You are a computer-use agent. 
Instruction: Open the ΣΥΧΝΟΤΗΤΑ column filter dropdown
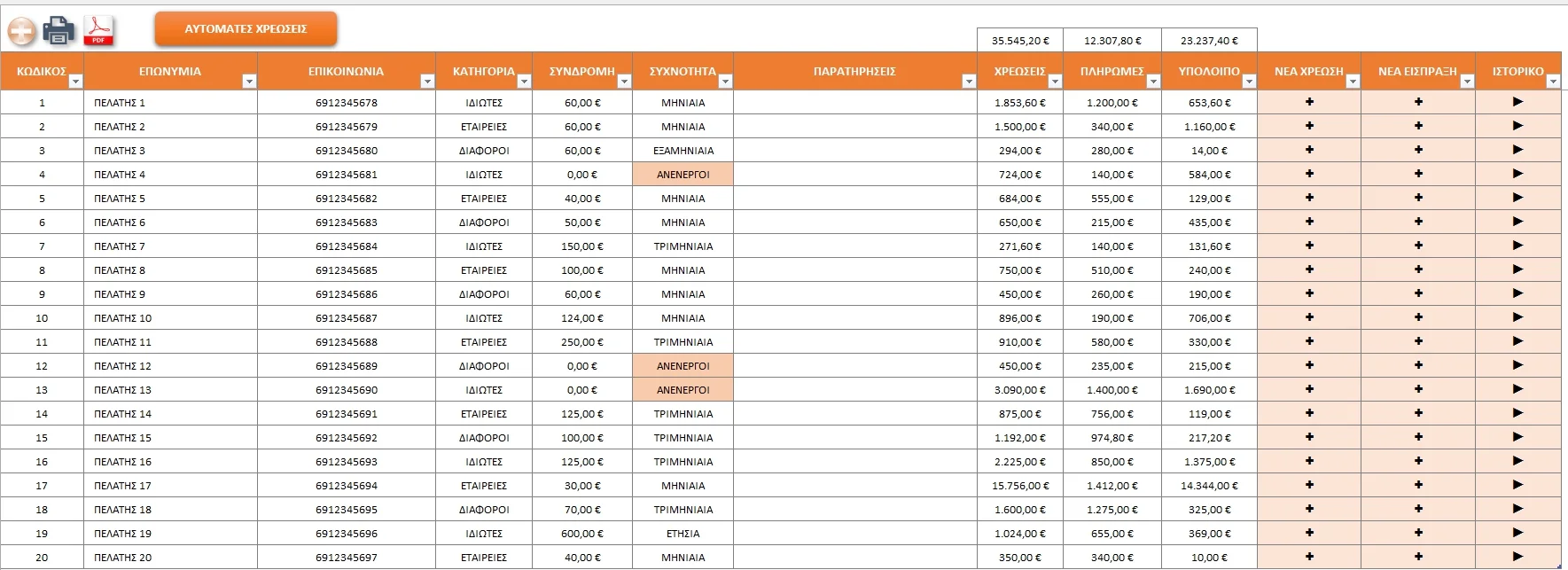(725, 82)
